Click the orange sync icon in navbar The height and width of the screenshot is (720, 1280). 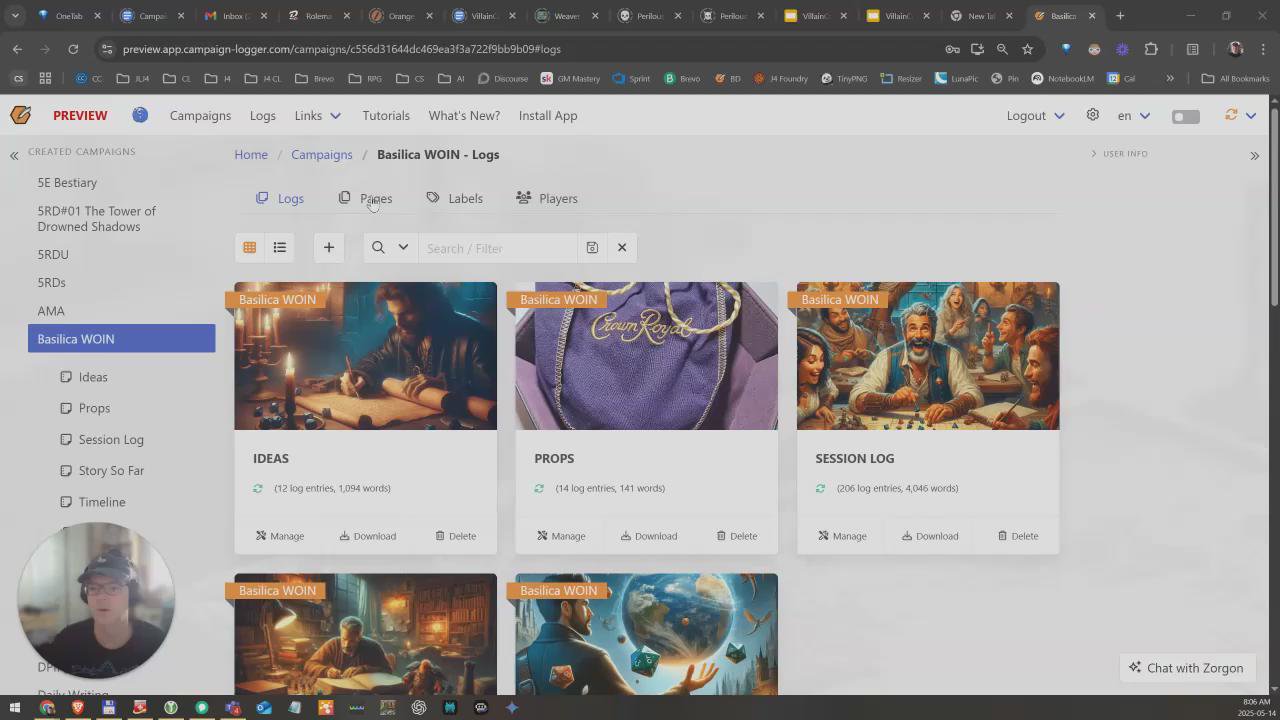click(1231, 115)
